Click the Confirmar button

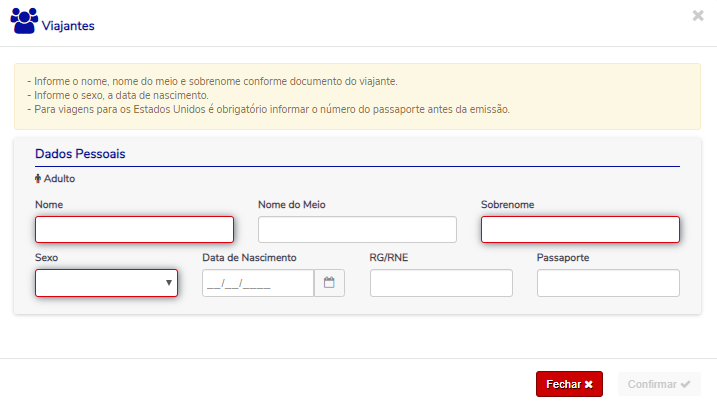coord(659,384)
